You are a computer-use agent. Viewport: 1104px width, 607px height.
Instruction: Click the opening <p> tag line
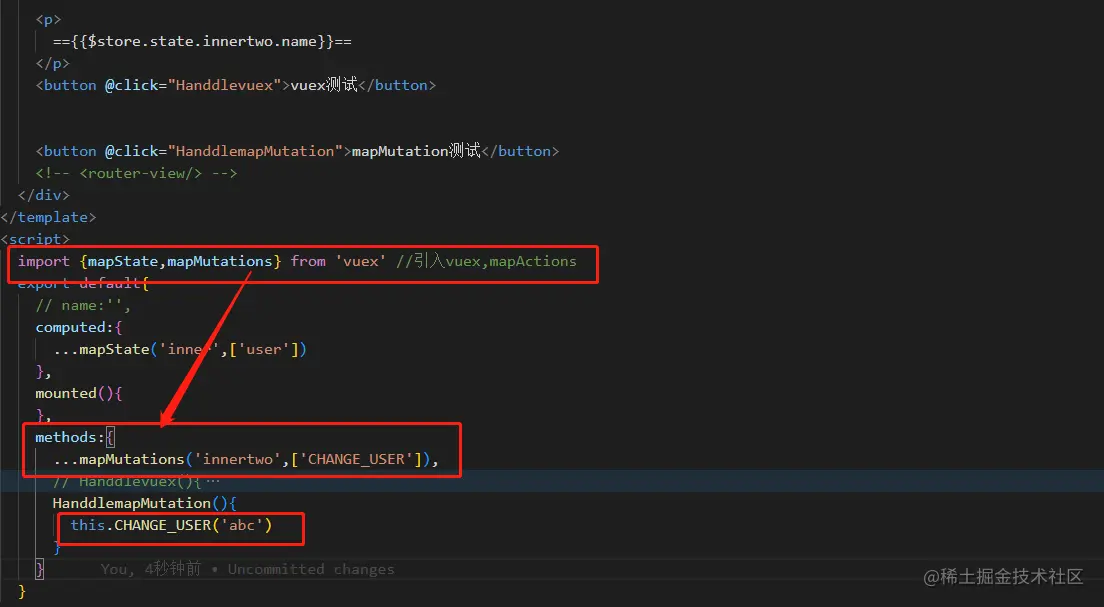pyautogui.click(x=49, y=20)
